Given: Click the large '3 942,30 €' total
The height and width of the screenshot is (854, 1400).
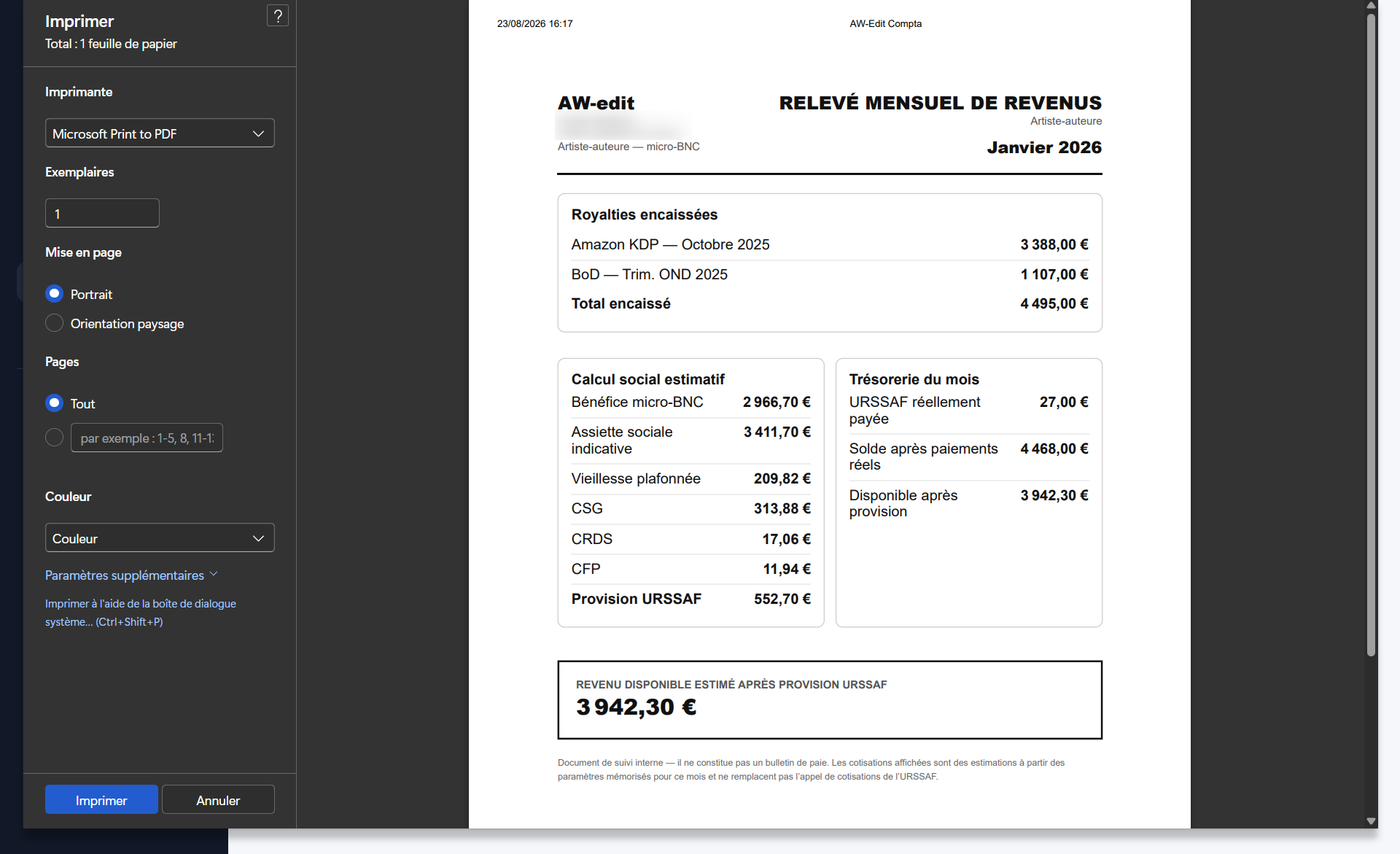Looking at the screenshot, I should point(636,707).
